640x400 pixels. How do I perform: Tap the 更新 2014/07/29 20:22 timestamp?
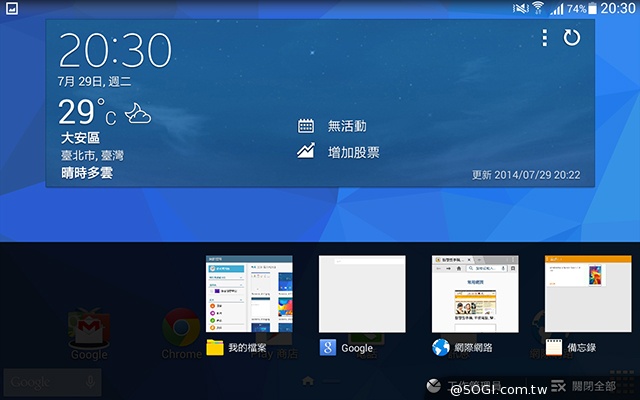click(x=526, y=175)
